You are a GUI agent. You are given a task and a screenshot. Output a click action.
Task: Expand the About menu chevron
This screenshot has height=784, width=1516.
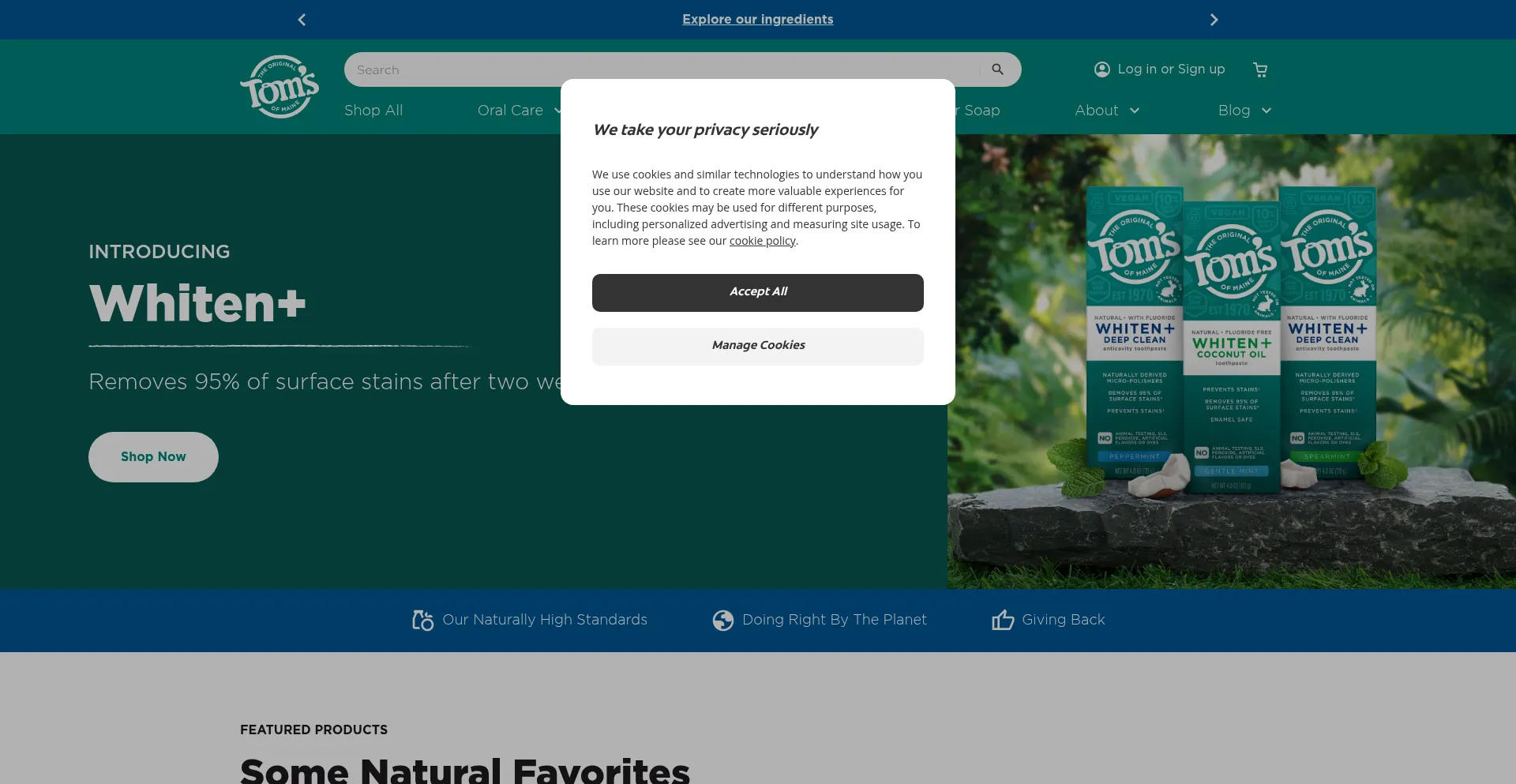(1135, 111)
